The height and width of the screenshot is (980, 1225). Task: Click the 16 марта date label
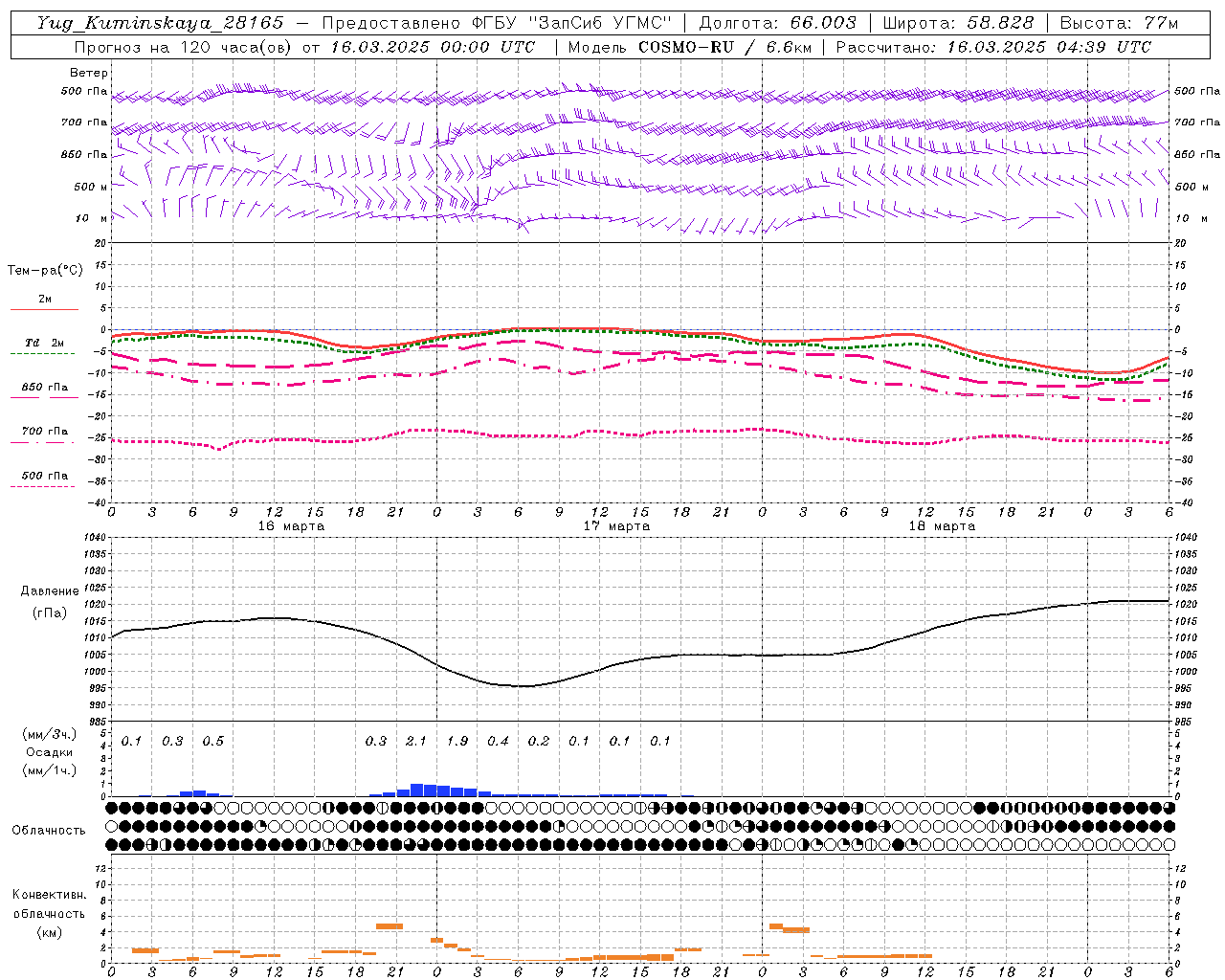click(x=291, y=526)
